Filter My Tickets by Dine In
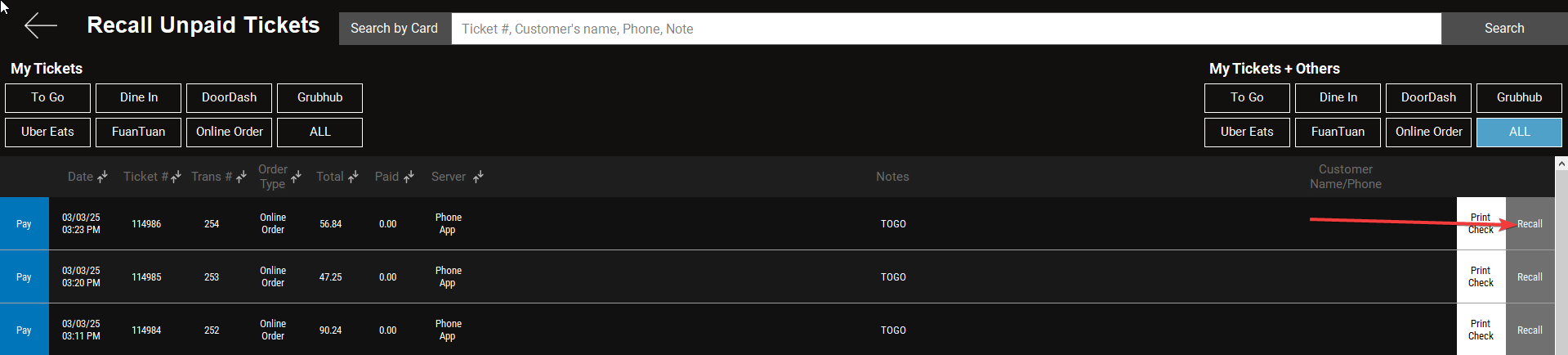1568x355 pixels. pyautogui.click(x=138, y=97)
